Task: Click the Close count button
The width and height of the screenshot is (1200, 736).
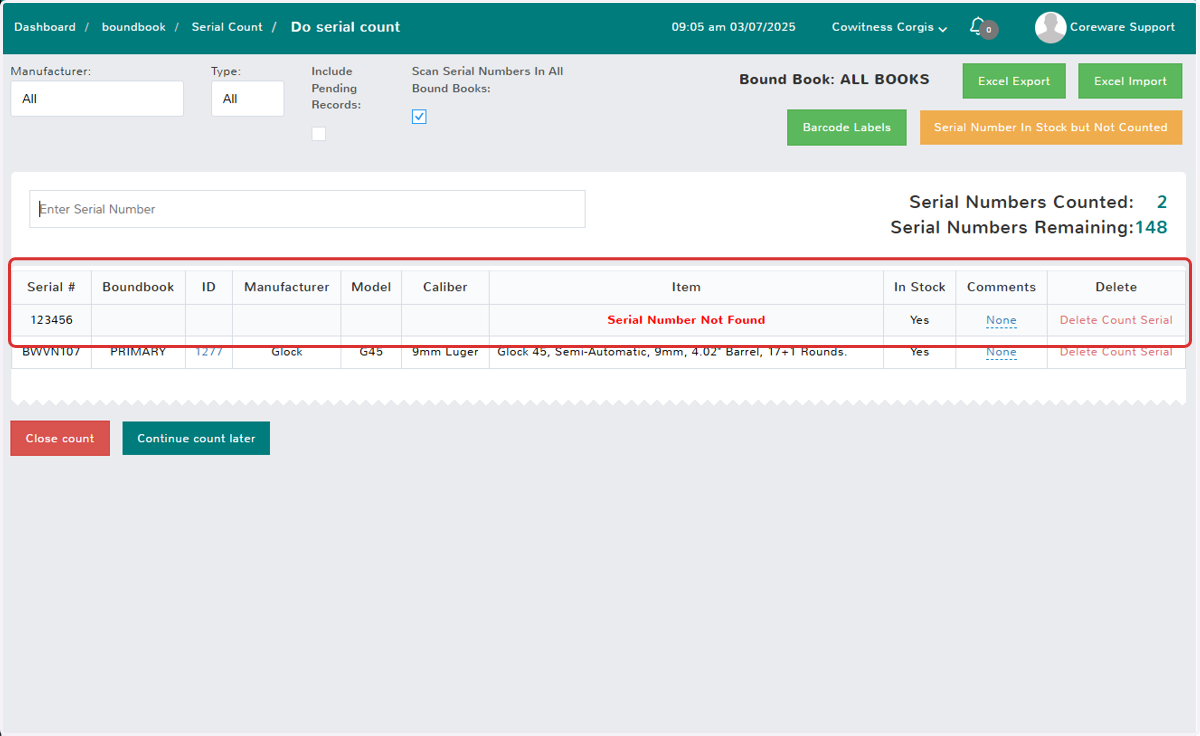Action: (60, 438)
